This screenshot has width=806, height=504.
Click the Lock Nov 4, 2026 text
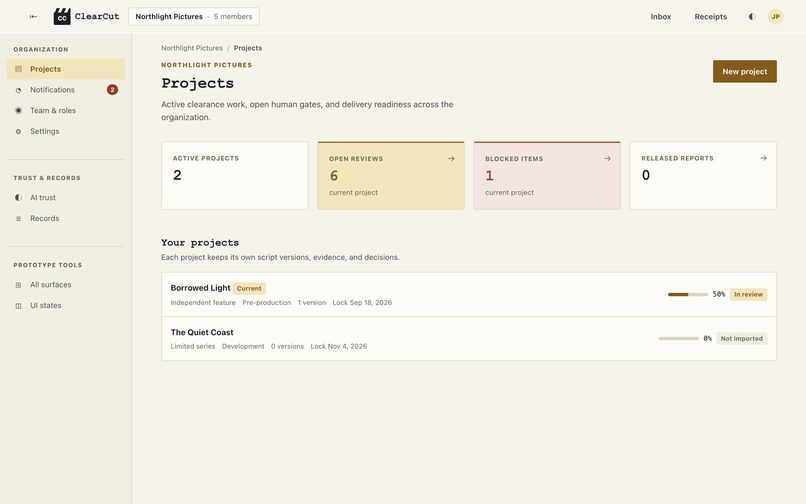coord(339,346)
